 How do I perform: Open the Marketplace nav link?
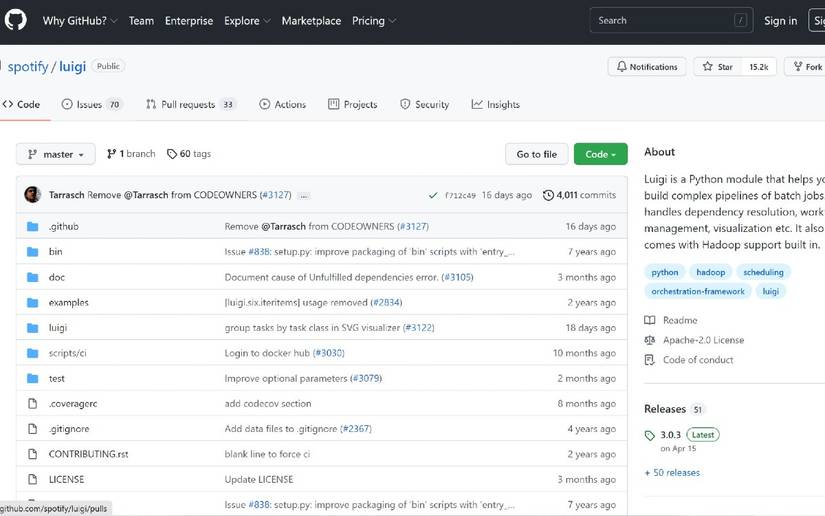tap(311, 21)
